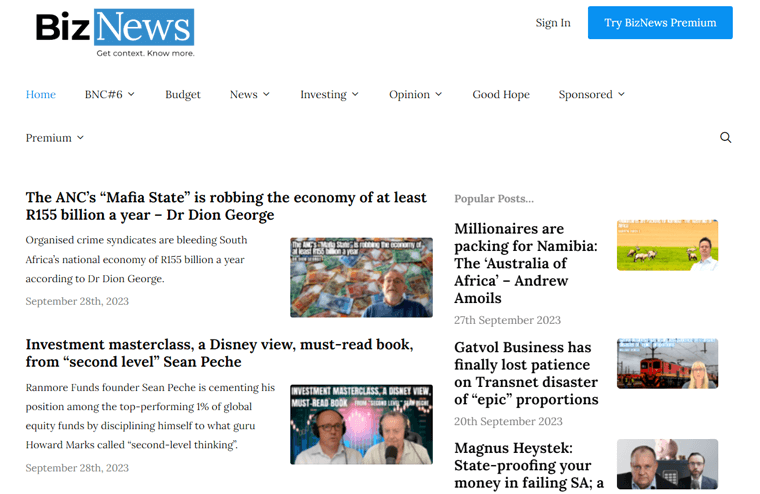Open the BNC#6 menu label

[x=104, y=95]
